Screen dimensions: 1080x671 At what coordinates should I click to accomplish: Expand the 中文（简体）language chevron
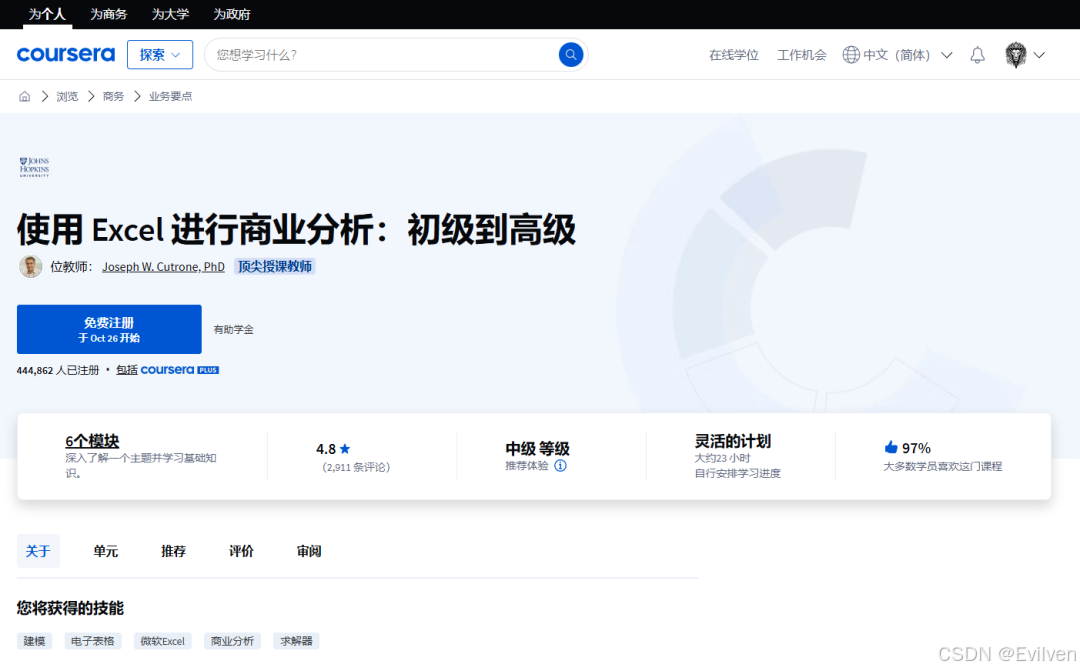[x=946, y=55]
